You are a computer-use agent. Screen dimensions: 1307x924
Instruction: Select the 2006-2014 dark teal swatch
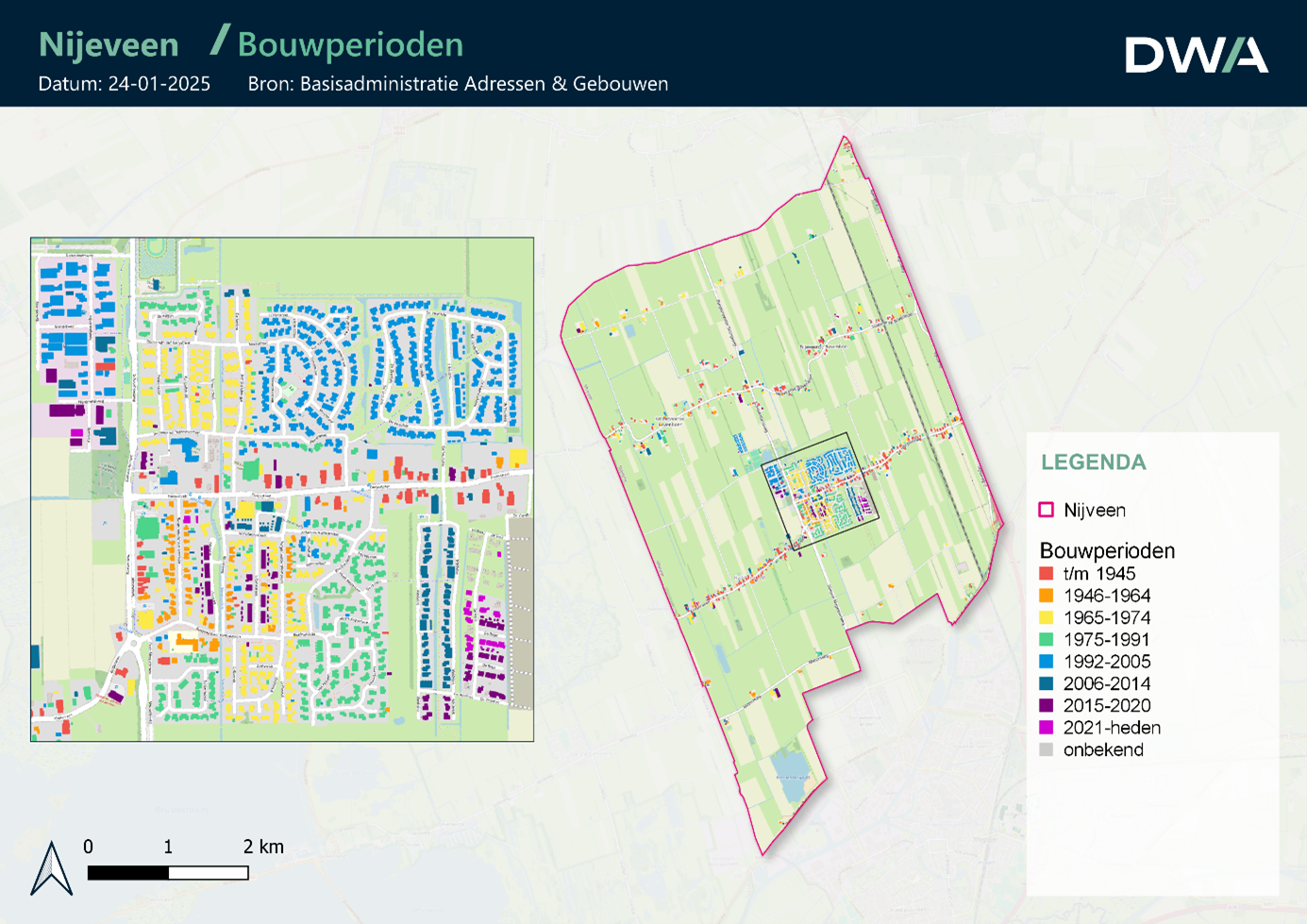click(1046, 683)
